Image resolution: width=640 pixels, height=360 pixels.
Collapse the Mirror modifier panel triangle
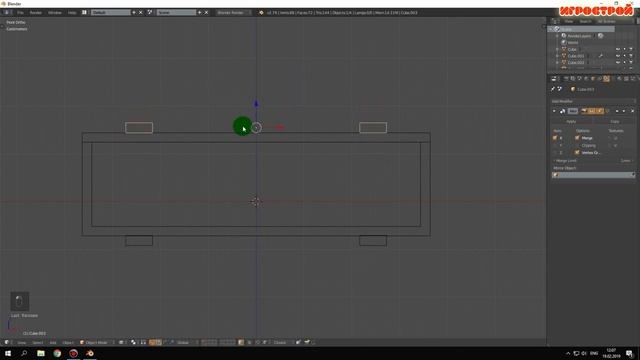click(554, 111)
